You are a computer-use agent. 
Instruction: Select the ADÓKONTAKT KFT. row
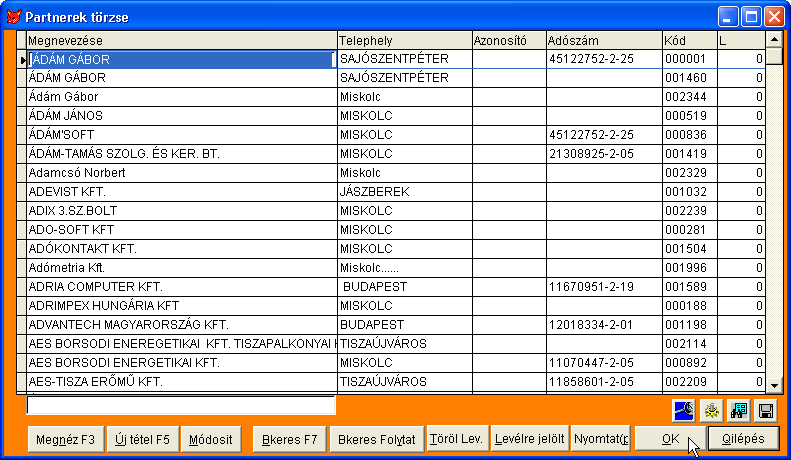pyautogui.click(x=182, y=249)
